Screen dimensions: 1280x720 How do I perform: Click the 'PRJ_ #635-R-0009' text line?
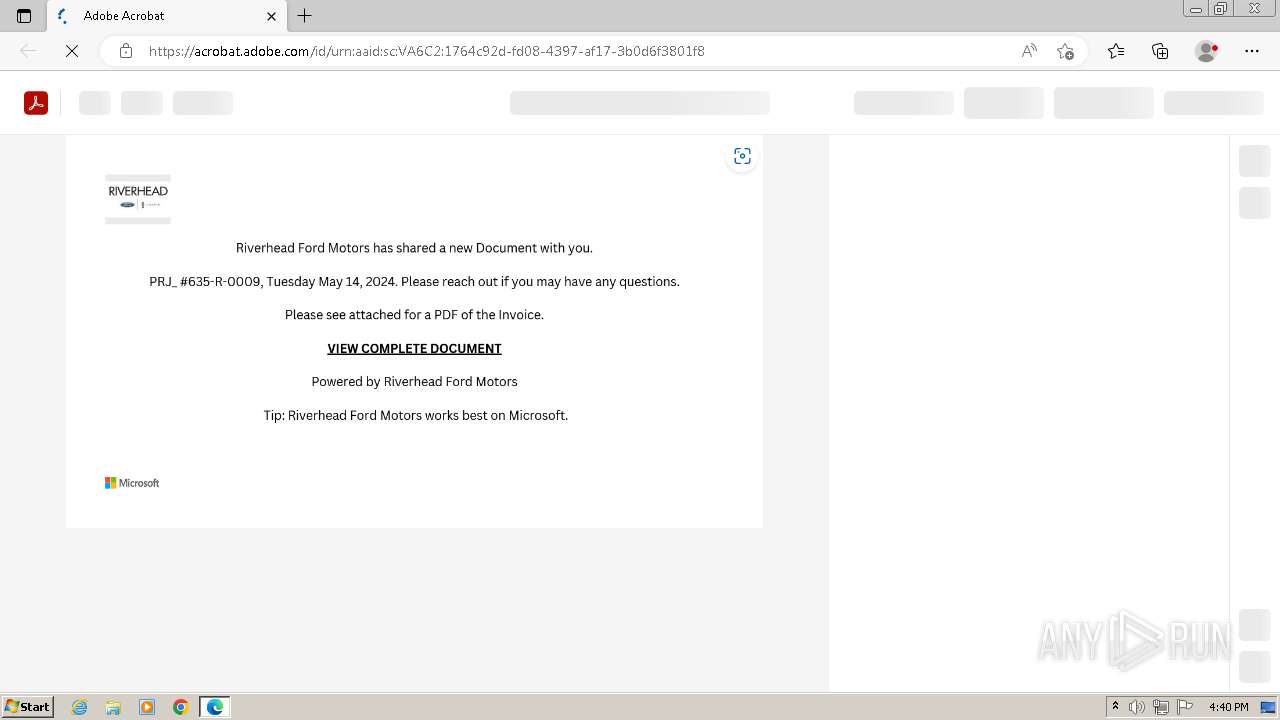tap(414, 281)
